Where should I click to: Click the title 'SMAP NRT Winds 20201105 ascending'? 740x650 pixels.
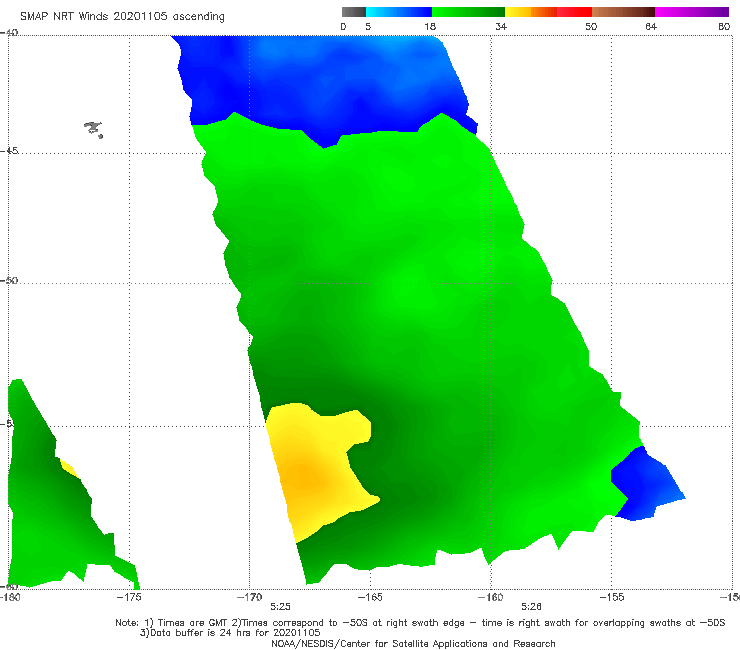pyautogui.click(x=122, y=17)
